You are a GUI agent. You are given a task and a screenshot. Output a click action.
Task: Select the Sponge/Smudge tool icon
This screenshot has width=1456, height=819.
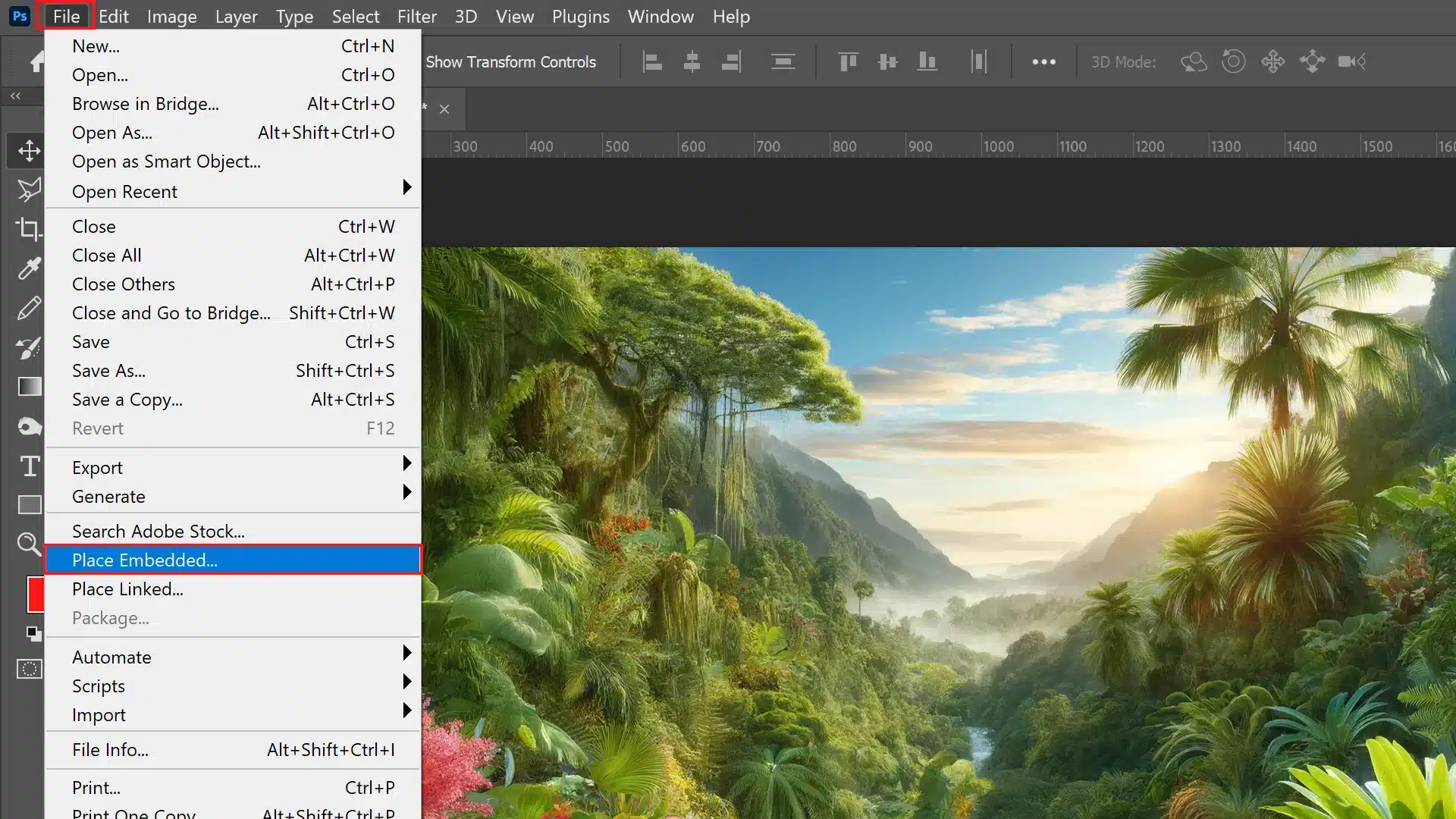click(29, 426)
